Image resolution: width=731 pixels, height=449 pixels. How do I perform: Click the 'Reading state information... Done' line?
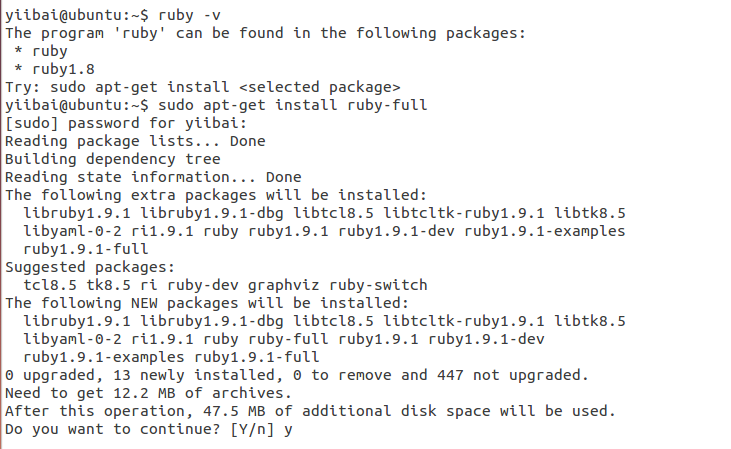click(x=153, y=177)
